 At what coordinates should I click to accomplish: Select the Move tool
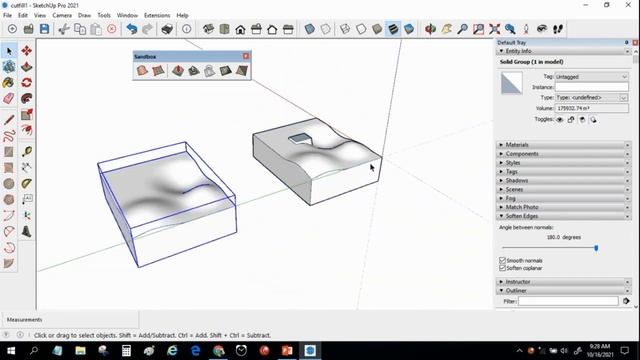27,51
